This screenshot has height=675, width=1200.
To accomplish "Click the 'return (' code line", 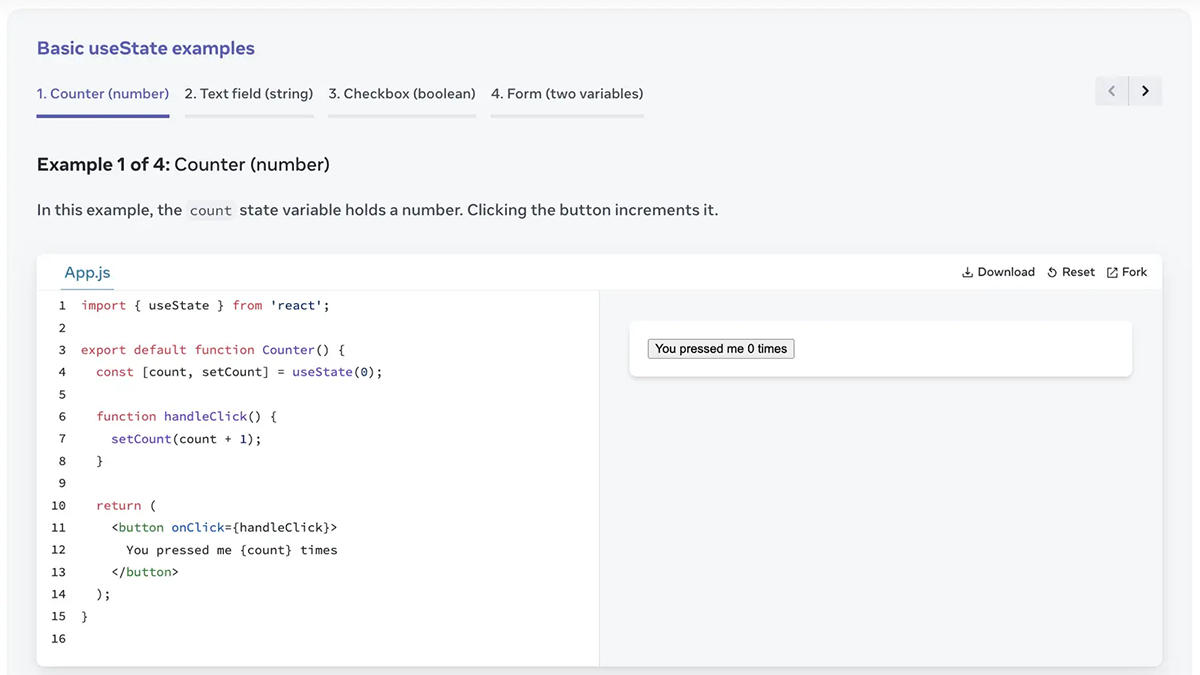I will [126, 506].
